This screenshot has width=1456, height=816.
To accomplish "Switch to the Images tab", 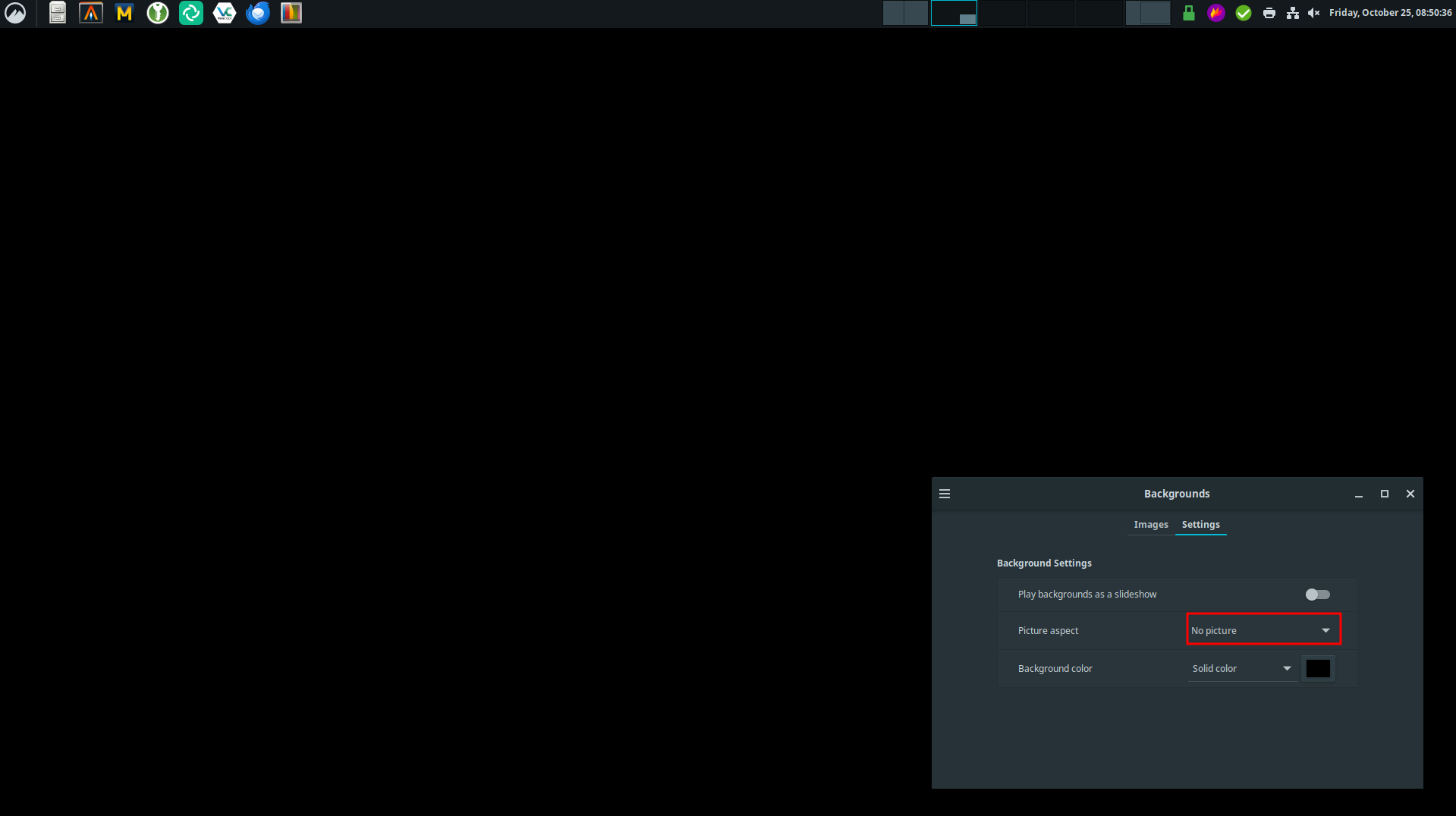I will (1150, 525).
